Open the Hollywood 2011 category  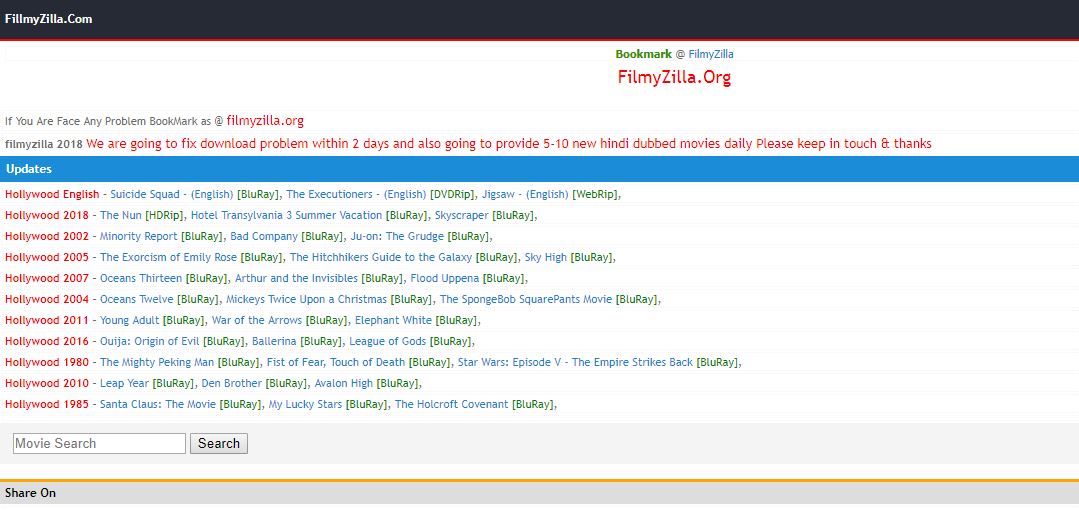tap(47, 321)
